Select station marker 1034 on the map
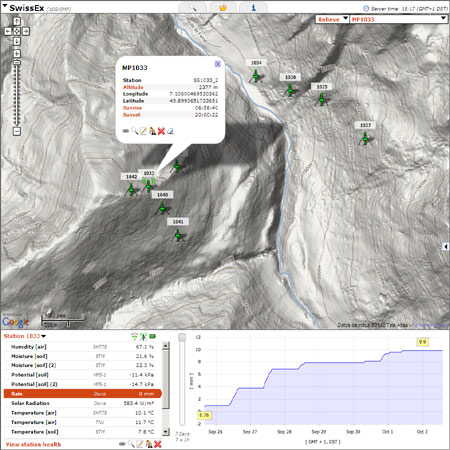This screenshot has width=450, height=450. [256, 76]
